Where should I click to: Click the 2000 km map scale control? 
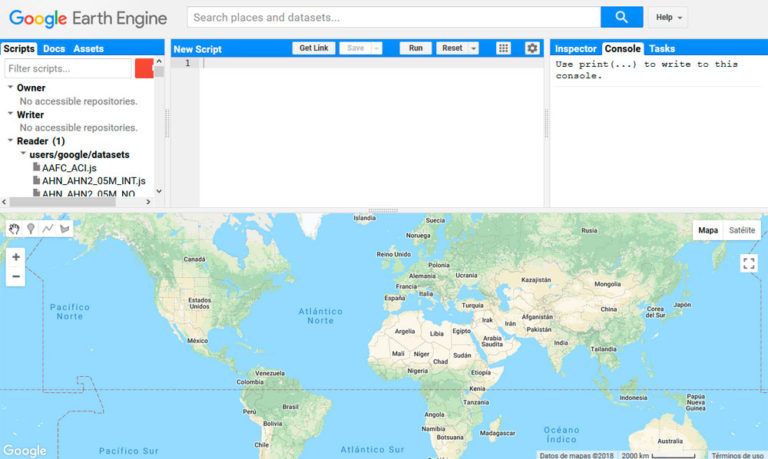tap(658, 456)
